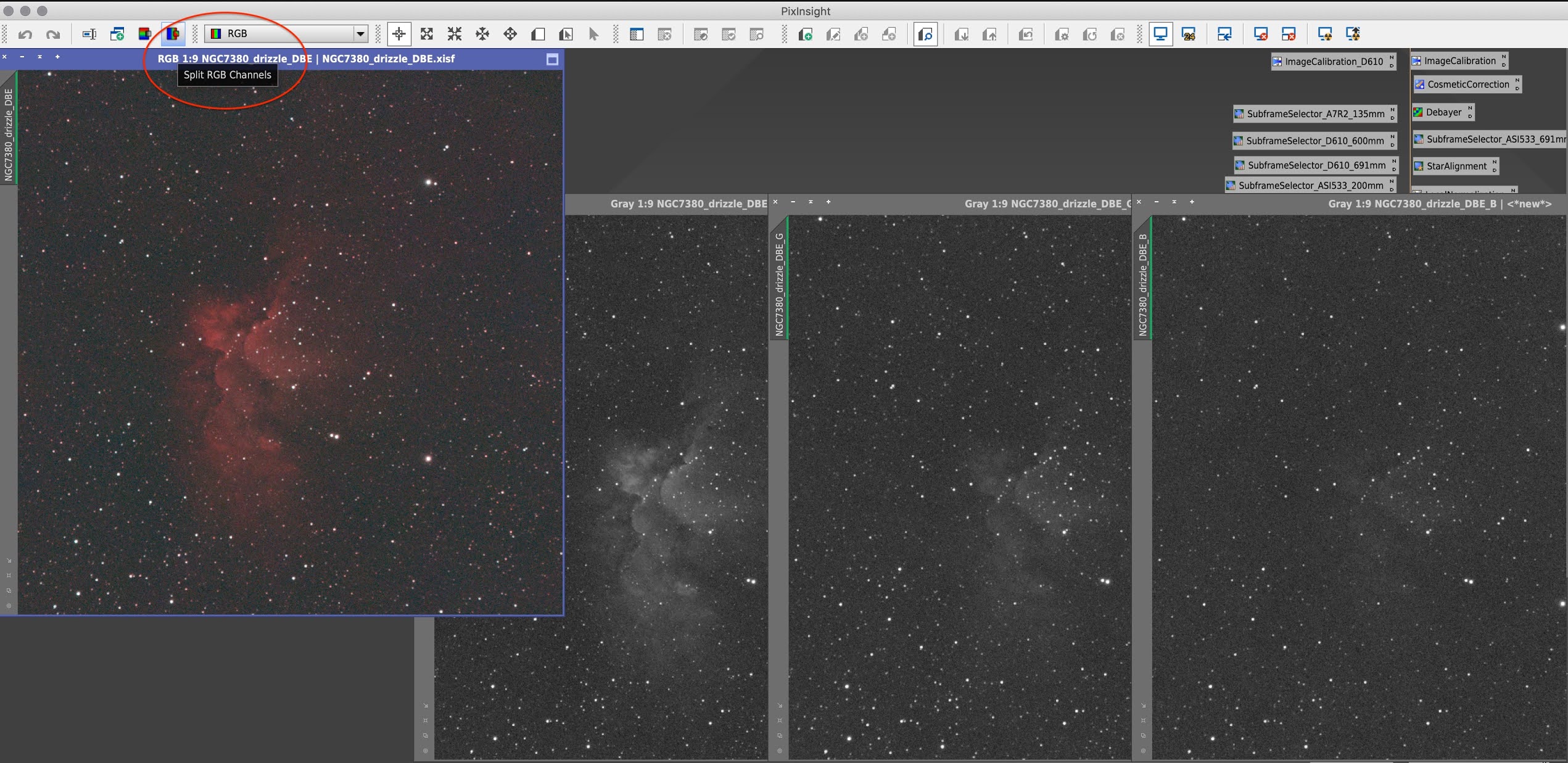Image resolution: width=1568 pixels, height=763 pixels.
Task: Click the Redo arrow icon
Action: pyautogui.click(x=53, y=35)
